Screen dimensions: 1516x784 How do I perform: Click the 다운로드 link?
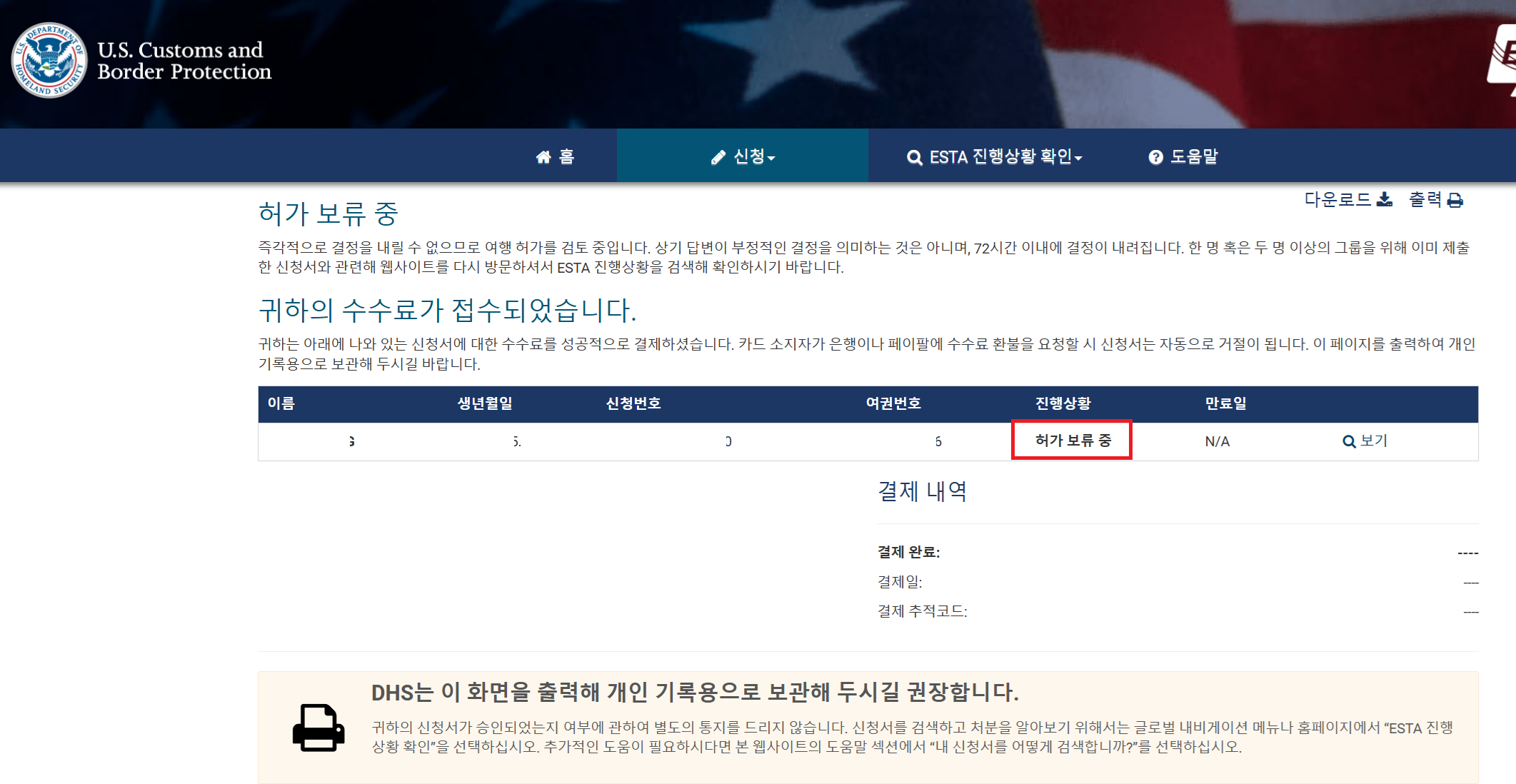pyautogui.click(x=1337, y=200)
